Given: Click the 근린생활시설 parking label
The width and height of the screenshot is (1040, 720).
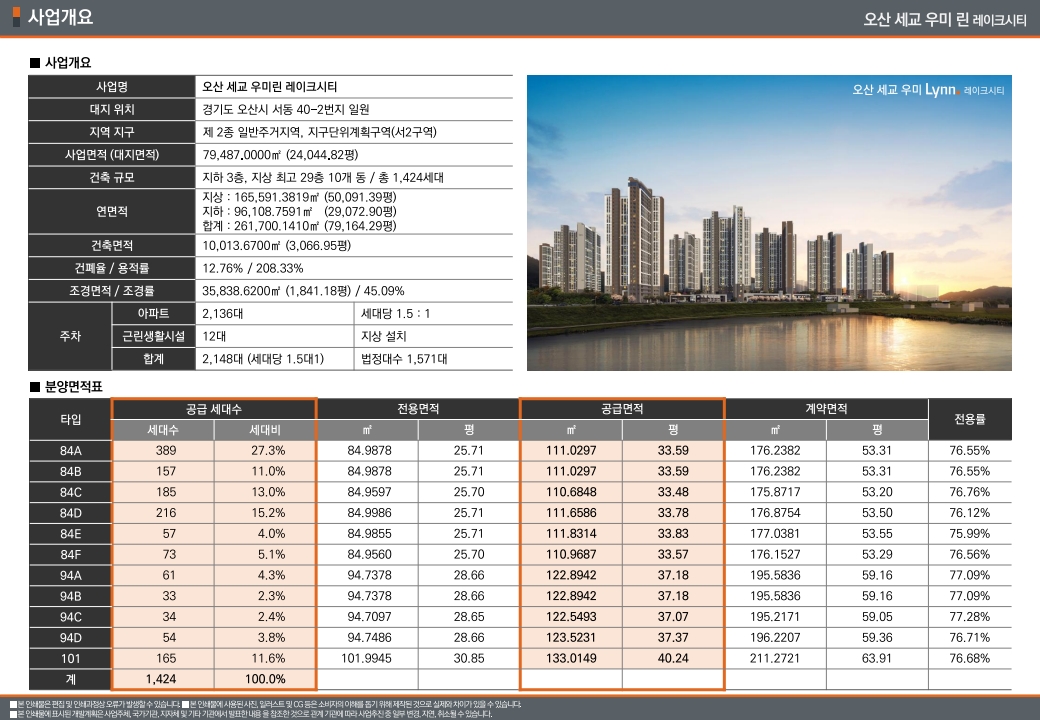Looking at the screenshot, I should click(x=153, y=336).
